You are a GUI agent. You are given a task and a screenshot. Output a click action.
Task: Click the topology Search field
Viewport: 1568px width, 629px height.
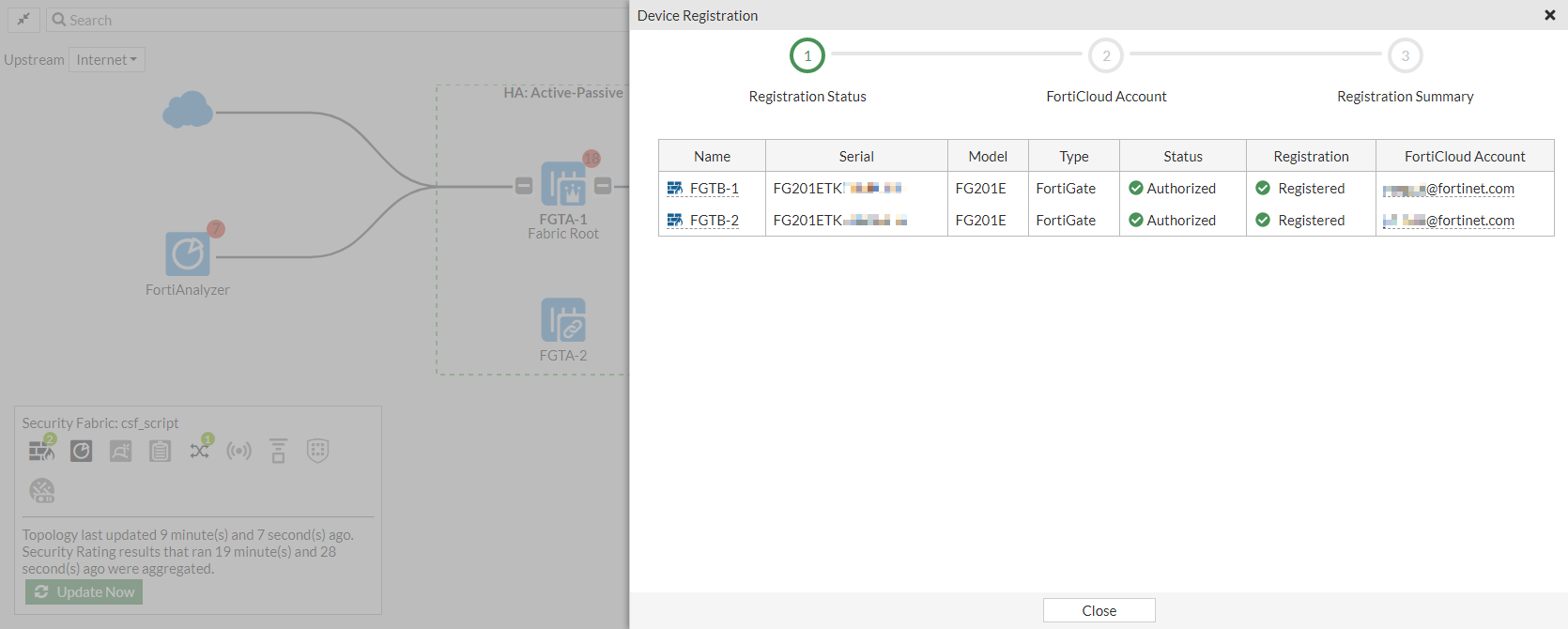[338, 20]
